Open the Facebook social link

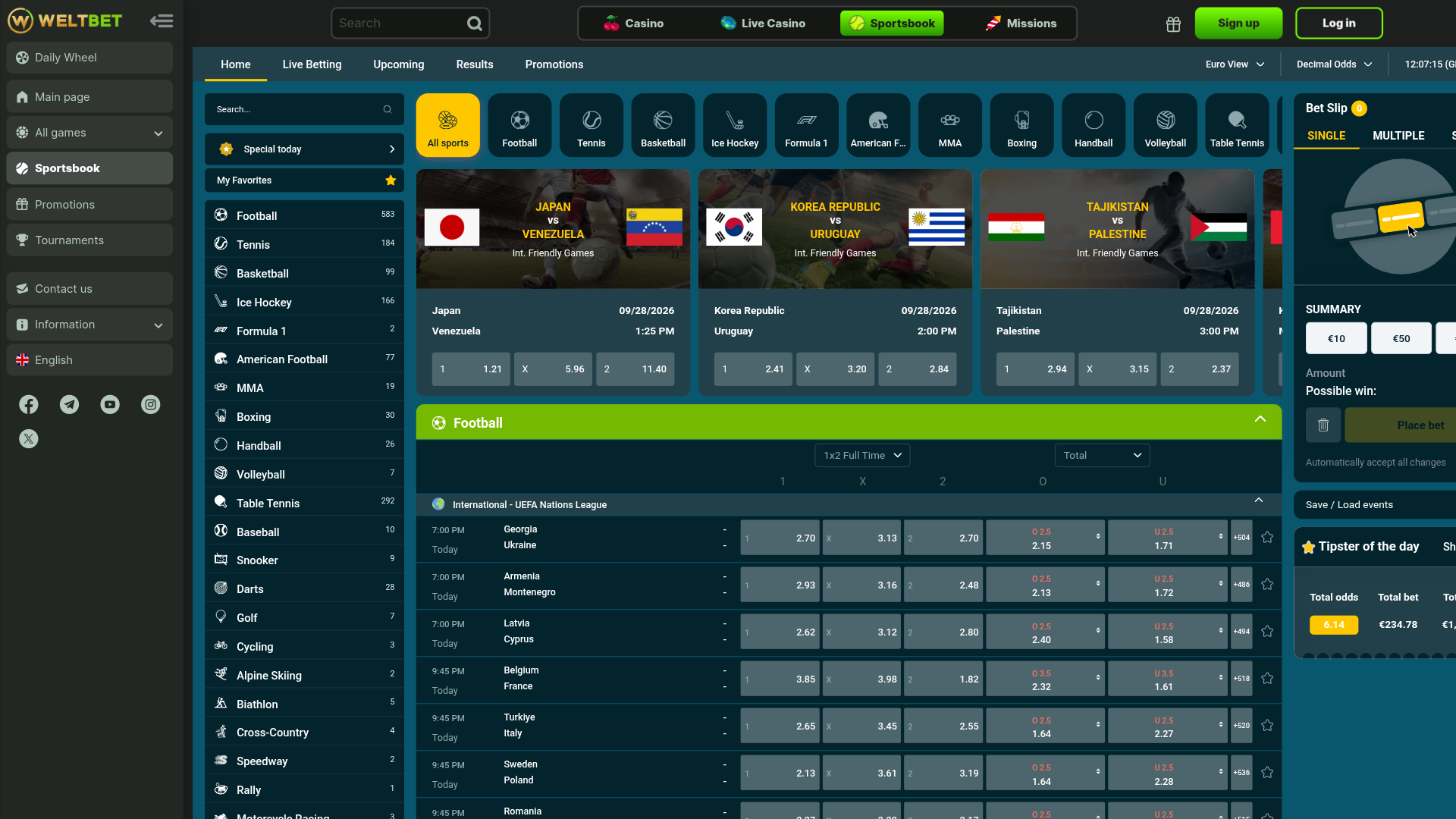coord(29,405)
